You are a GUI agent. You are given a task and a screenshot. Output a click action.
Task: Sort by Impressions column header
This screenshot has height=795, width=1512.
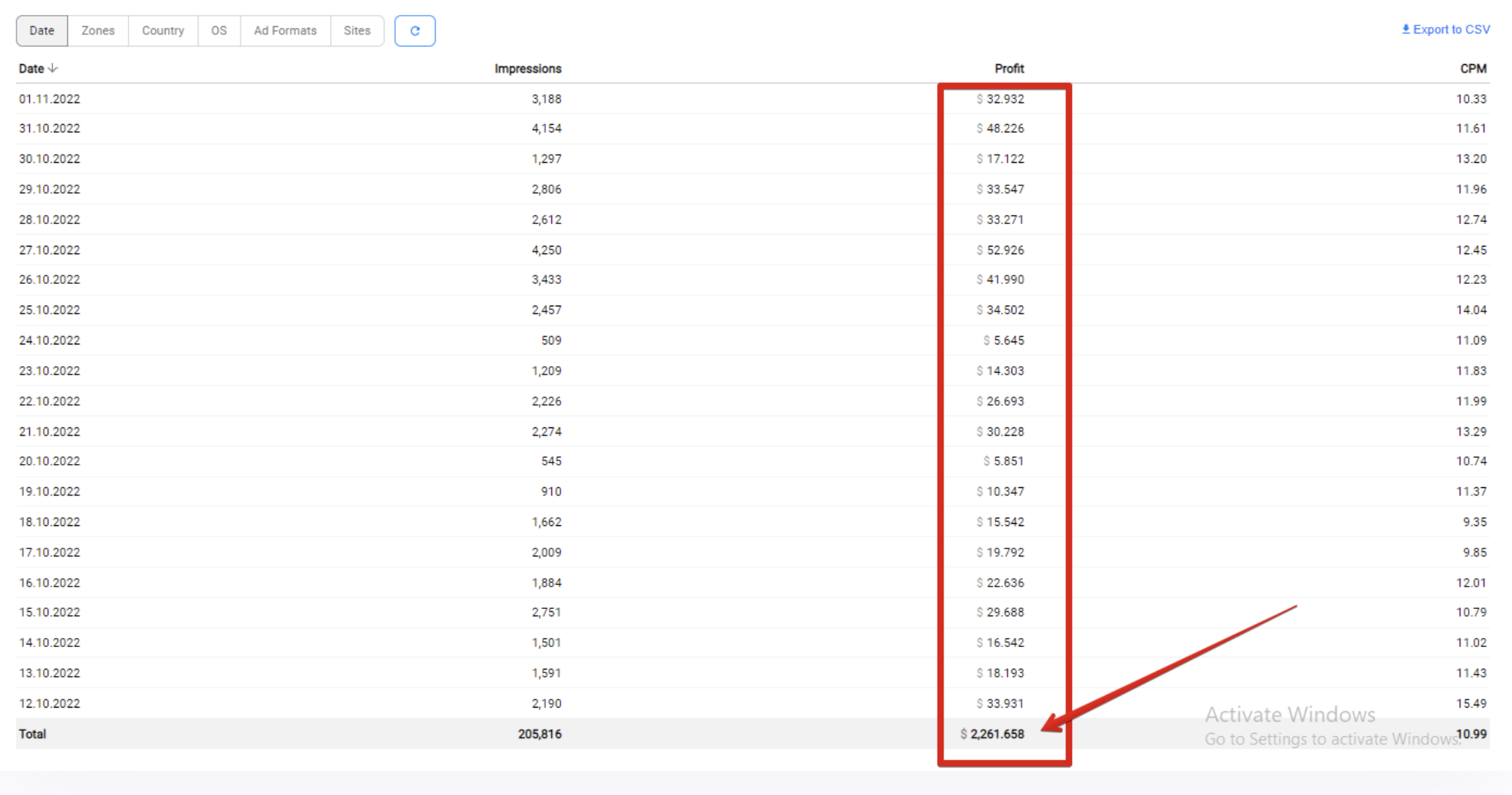tap(527, 69)
